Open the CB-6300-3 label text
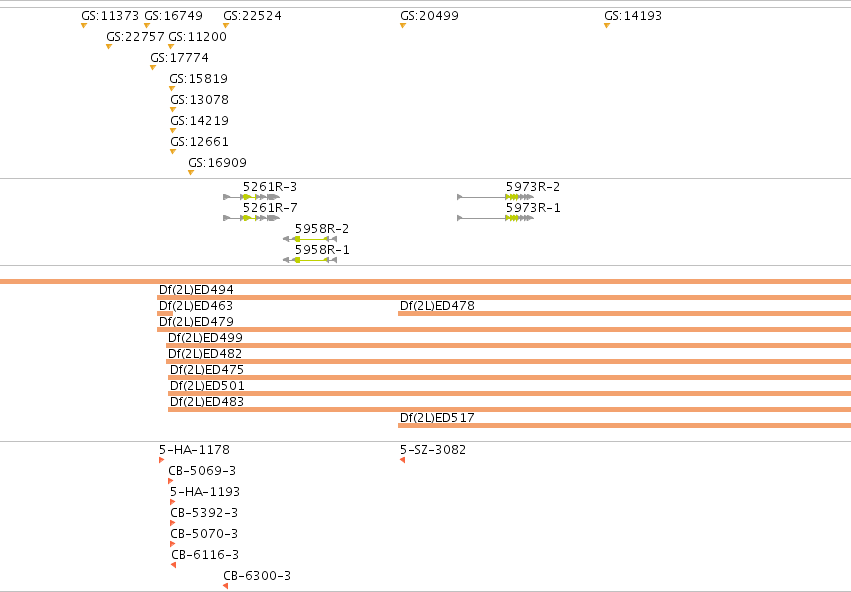Screen dimensions: 851x592 [x=257, y=576]
